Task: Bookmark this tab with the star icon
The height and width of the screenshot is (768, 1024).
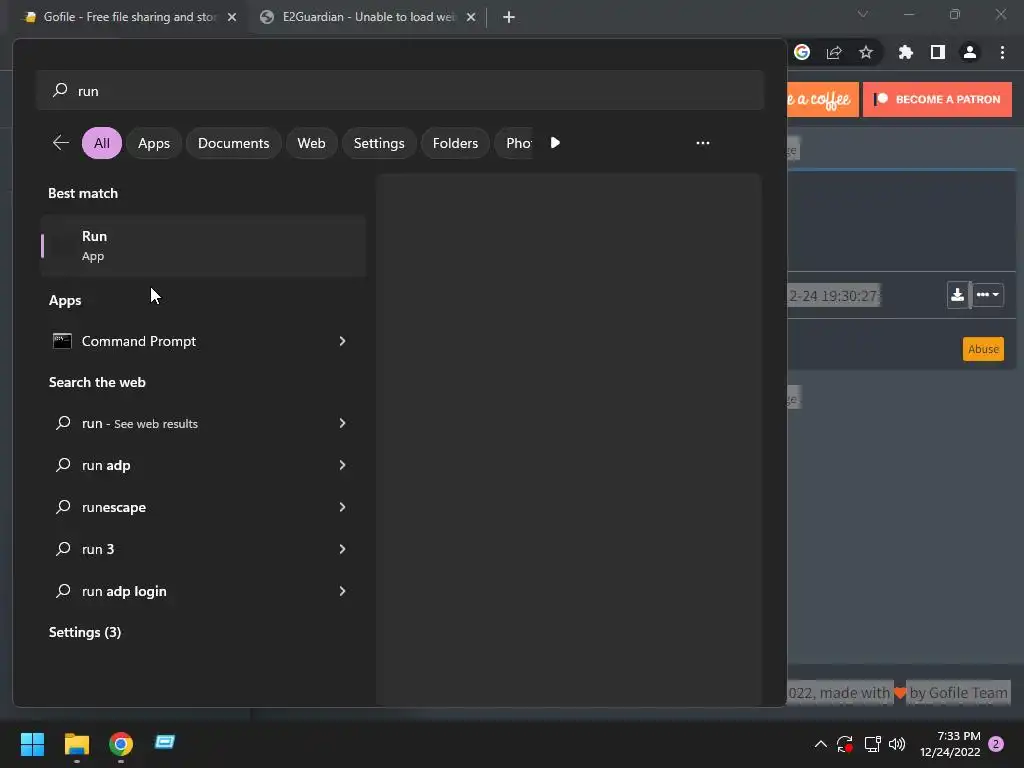Action: (866, 52)
